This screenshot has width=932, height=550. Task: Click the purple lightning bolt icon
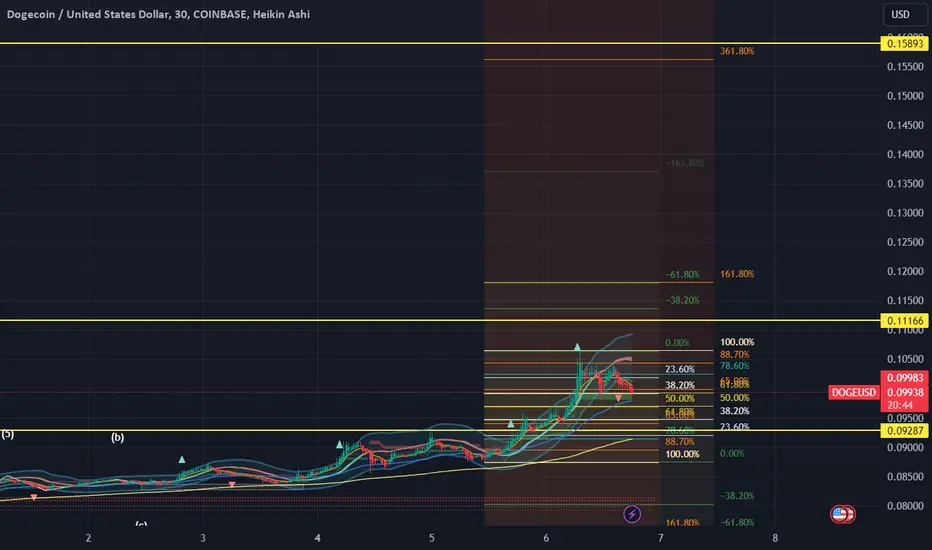tap(632, 514)
